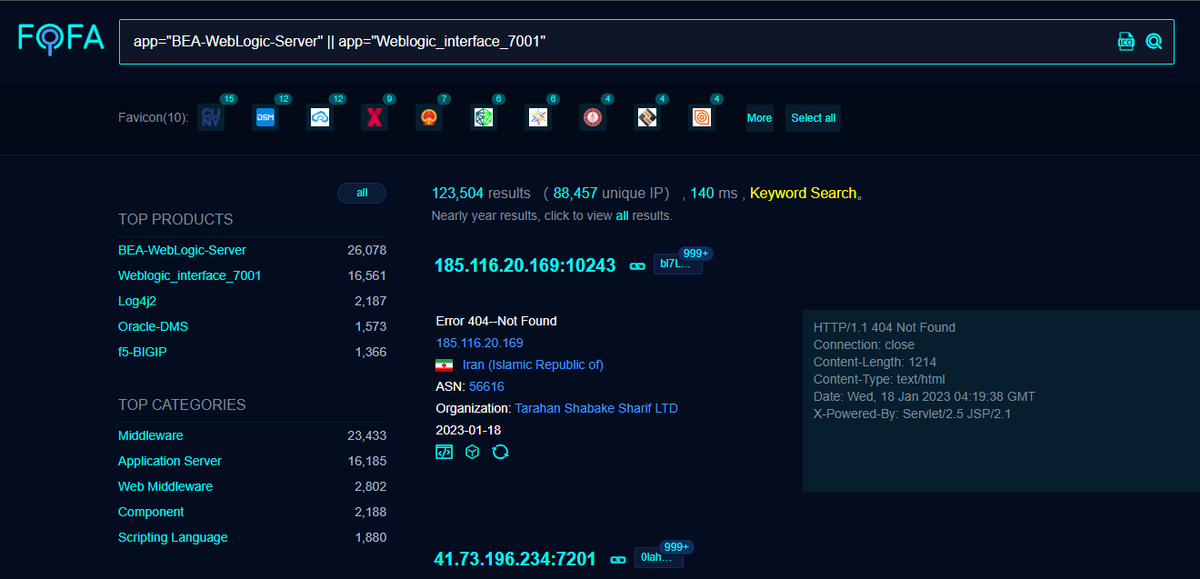Viewport: 1200px width, 579px height.
Task: Click the cube product icon under result
Action: point(472,452)
